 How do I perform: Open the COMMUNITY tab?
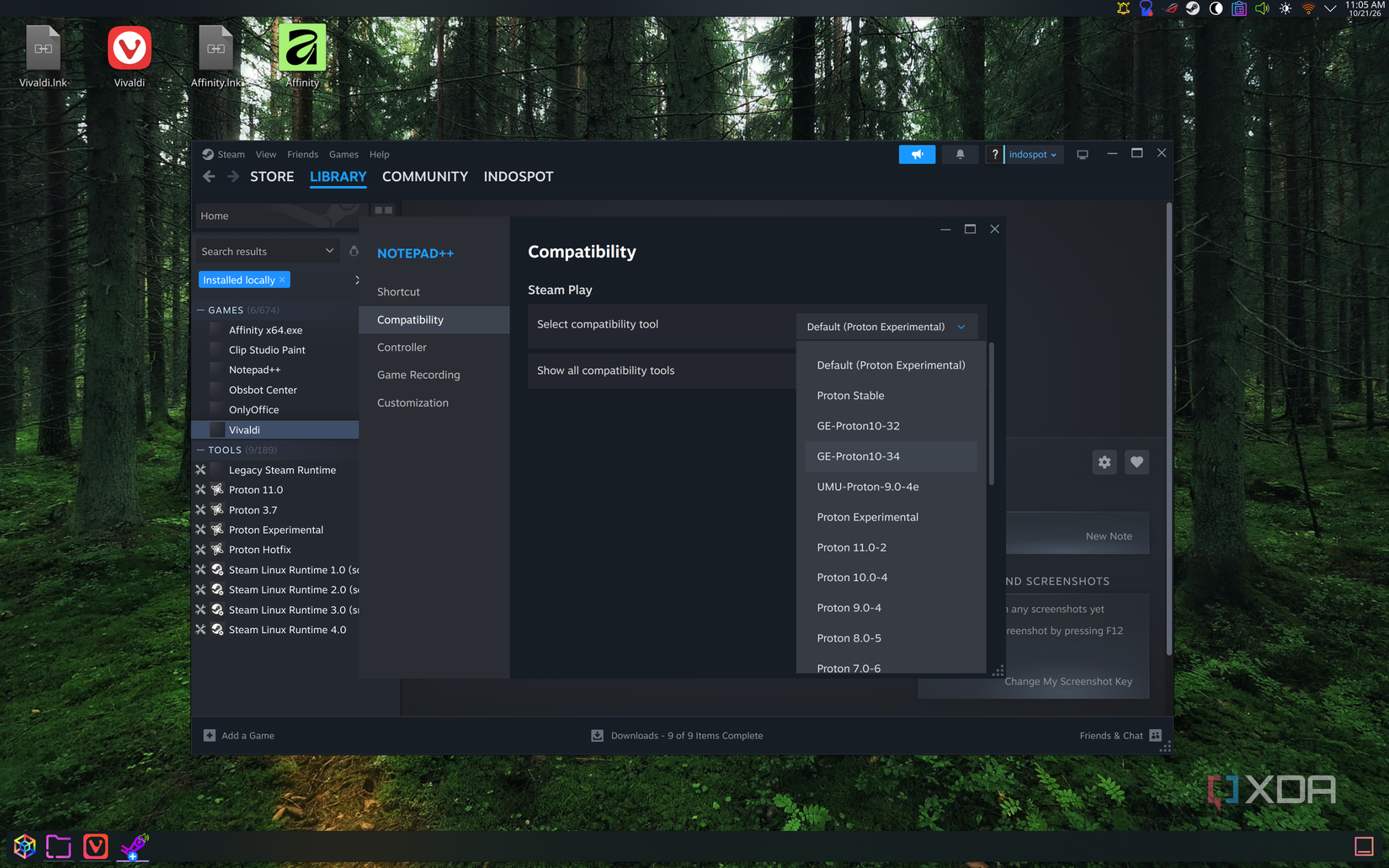[x=425, y=176]
